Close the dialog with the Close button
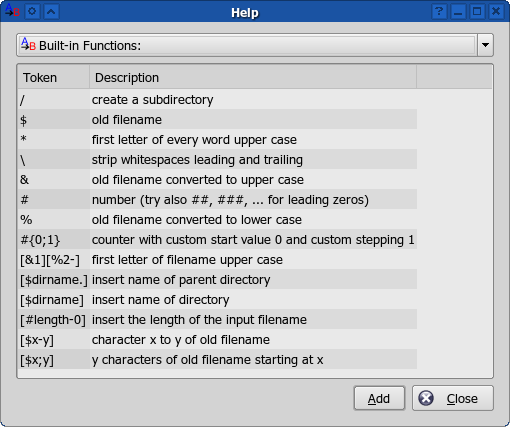 453,398
